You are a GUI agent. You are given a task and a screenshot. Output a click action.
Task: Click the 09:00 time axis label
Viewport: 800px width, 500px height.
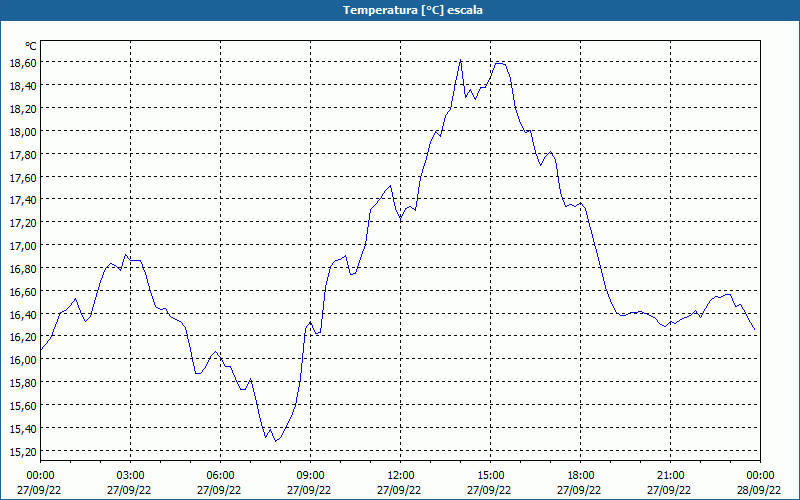pos(310,476)
